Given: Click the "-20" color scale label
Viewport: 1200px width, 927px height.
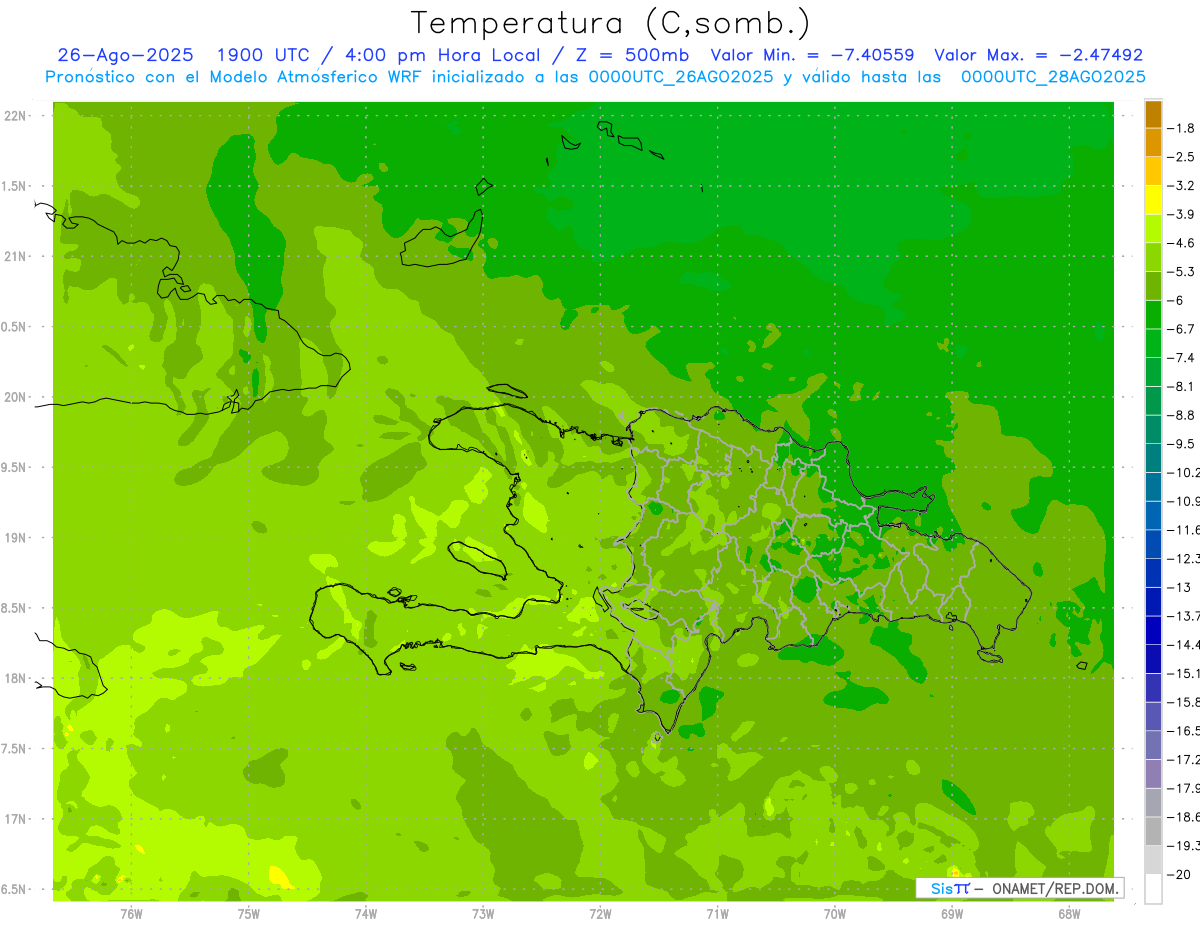Looking at the screenshot, I should tap(1178, 875).
